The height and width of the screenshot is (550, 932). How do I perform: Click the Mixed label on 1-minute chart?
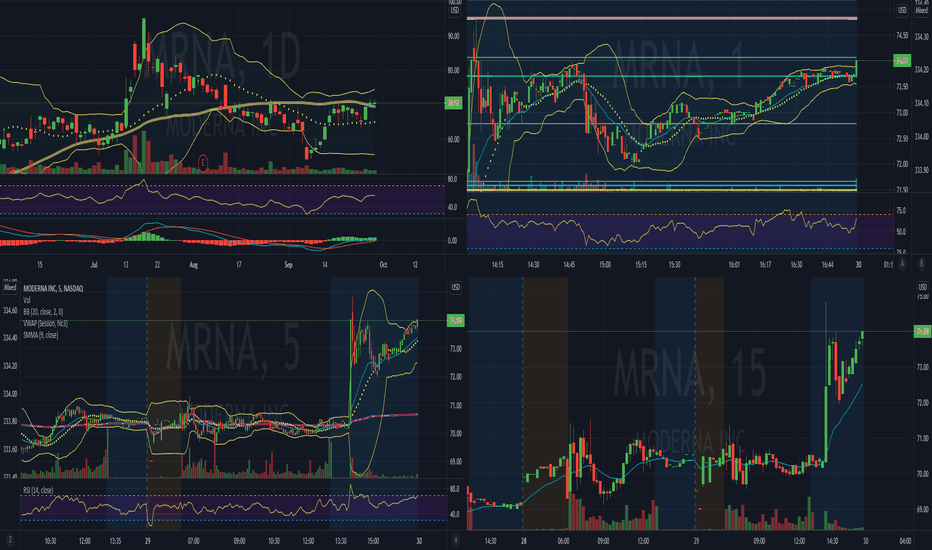(922, 10)
